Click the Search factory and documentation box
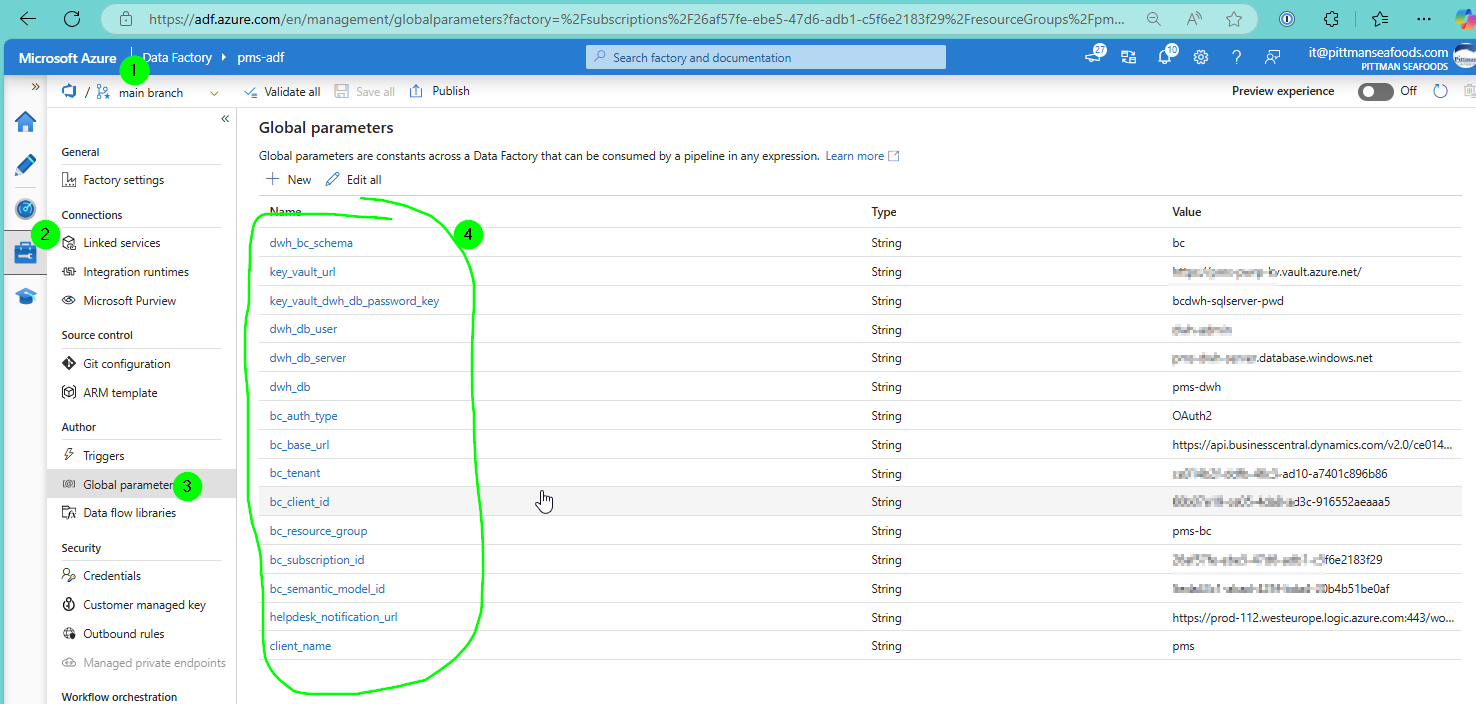The width and height of the screenshot is (1476, 704). (766, 57)
